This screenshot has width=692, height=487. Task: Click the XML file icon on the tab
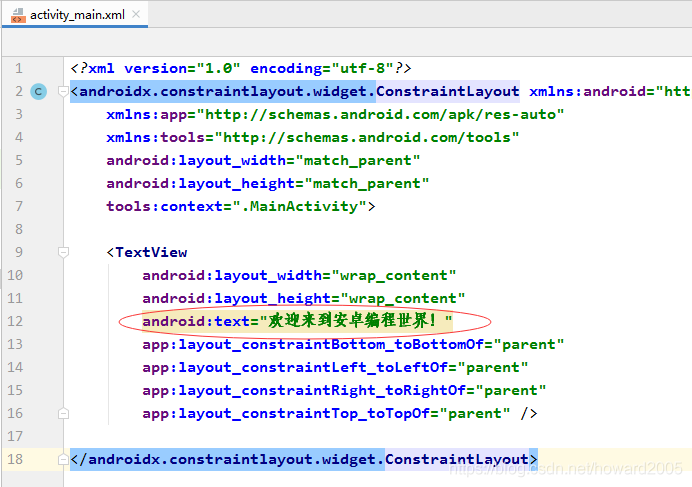(x=18, y=15)
